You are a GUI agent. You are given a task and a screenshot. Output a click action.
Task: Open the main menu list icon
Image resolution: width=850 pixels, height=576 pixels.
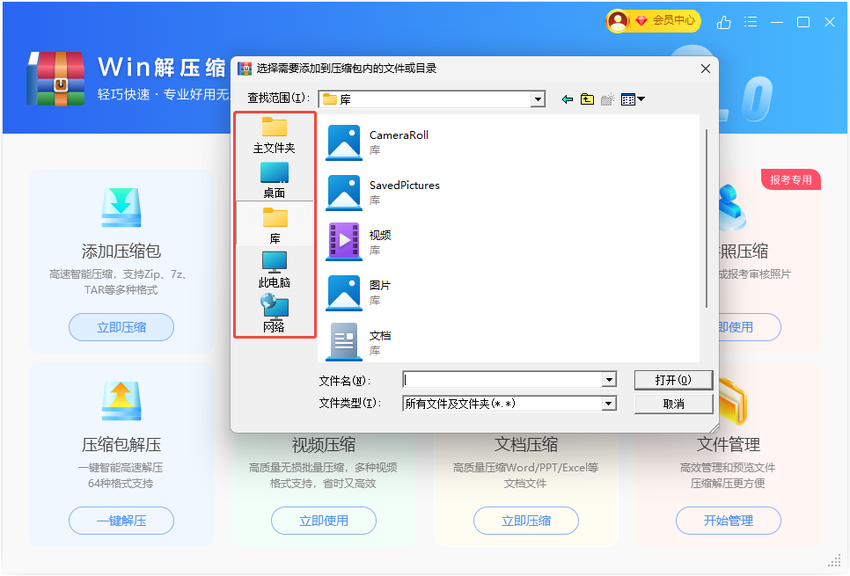(x=751, y=22)
